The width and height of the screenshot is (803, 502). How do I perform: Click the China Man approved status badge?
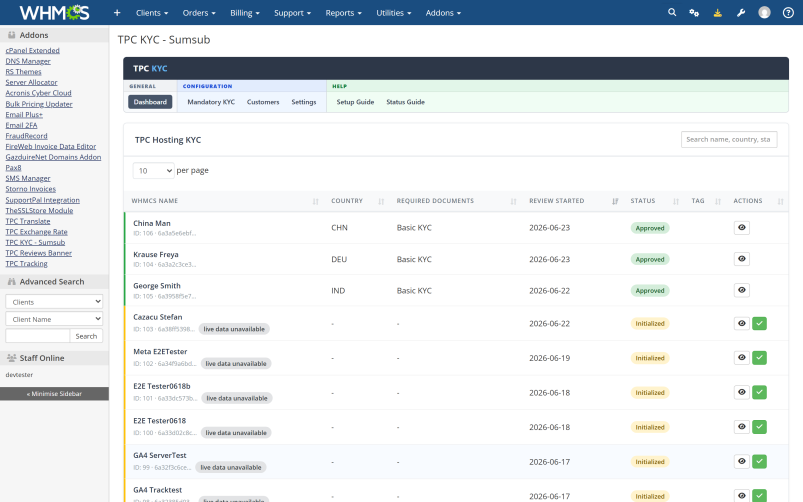point(650,228)
